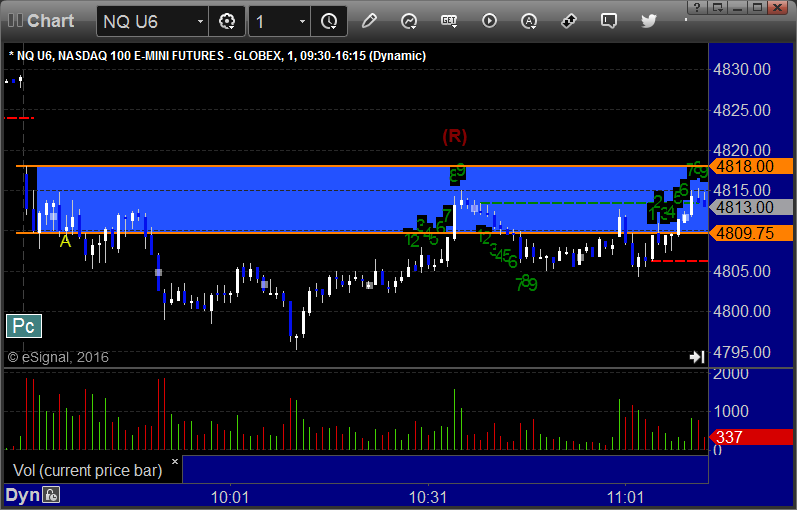Click the Vol (current price bar) label
Viewport: 797px width, 510px height.
87,470
